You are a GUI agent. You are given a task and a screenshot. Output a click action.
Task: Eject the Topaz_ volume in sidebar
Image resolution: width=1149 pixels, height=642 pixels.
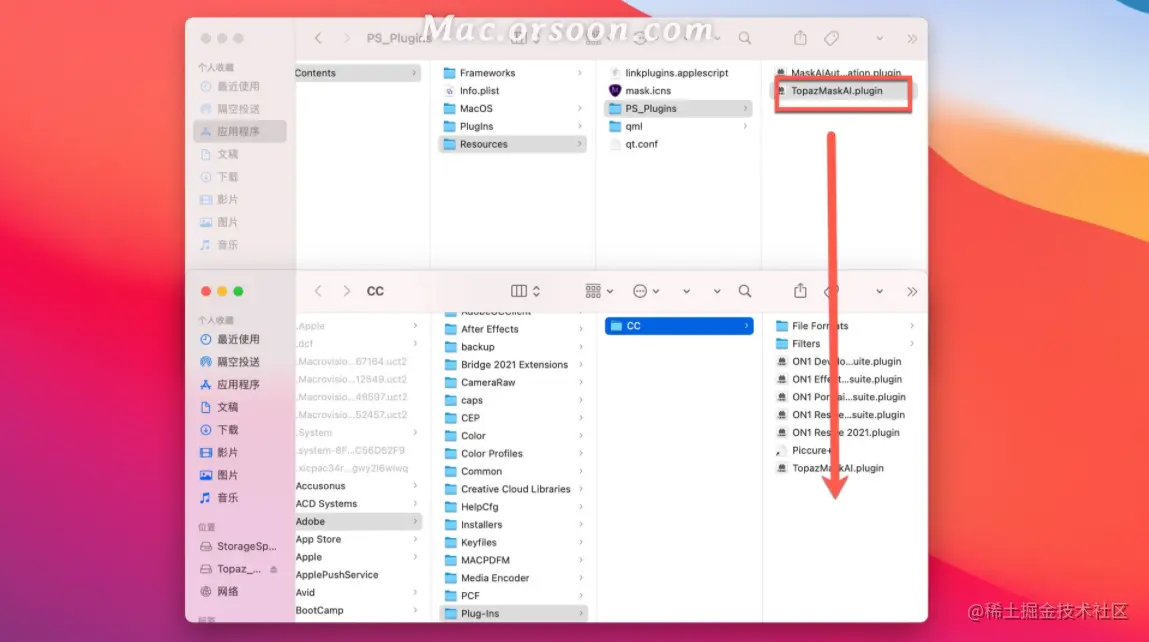273,569
